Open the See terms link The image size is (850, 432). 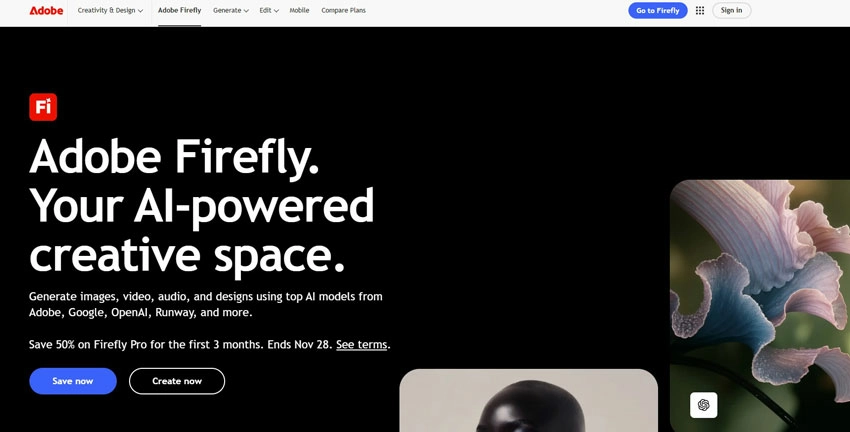tap(362, 345)
